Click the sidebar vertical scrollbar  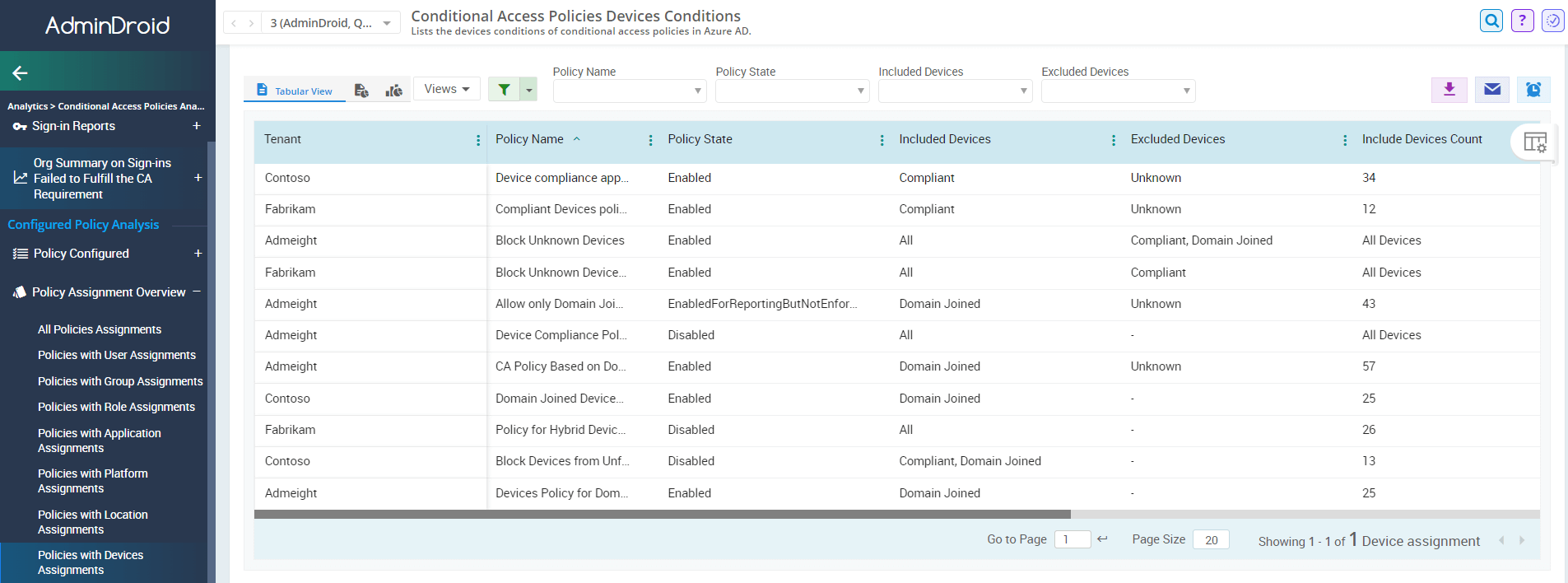pos(211,362)
